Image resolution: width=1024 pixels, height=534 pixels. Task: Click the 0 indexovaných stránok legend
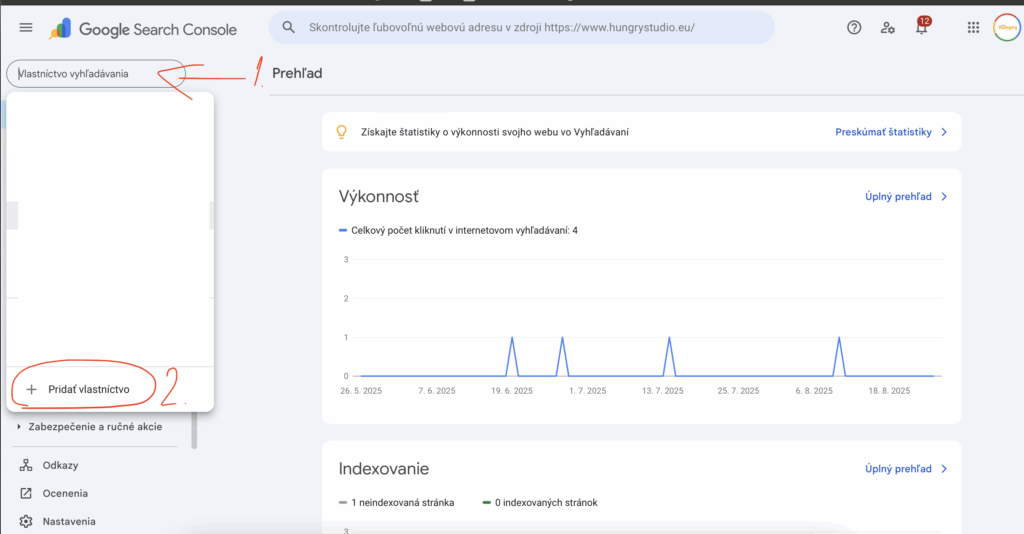[540, 503]
